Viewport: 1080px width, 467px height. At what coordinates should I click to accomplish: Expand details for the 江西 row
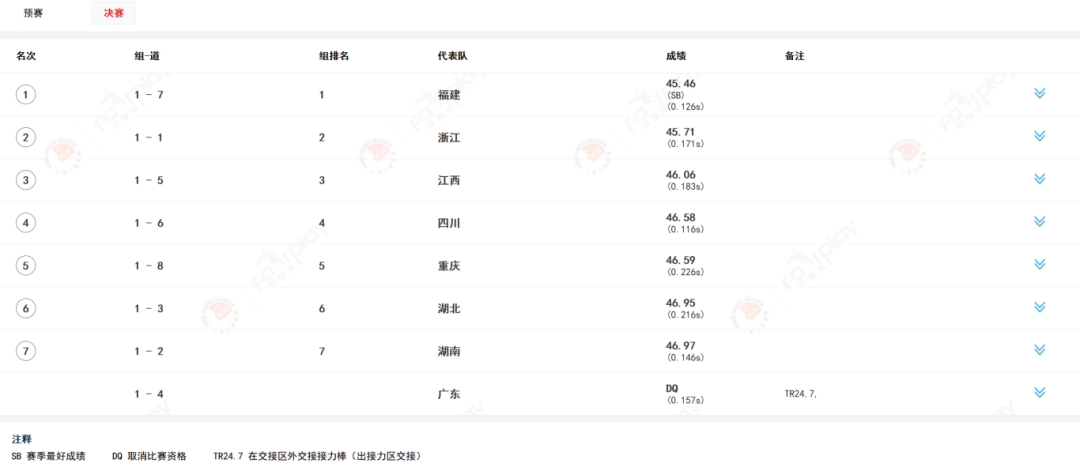point(1039,178)
